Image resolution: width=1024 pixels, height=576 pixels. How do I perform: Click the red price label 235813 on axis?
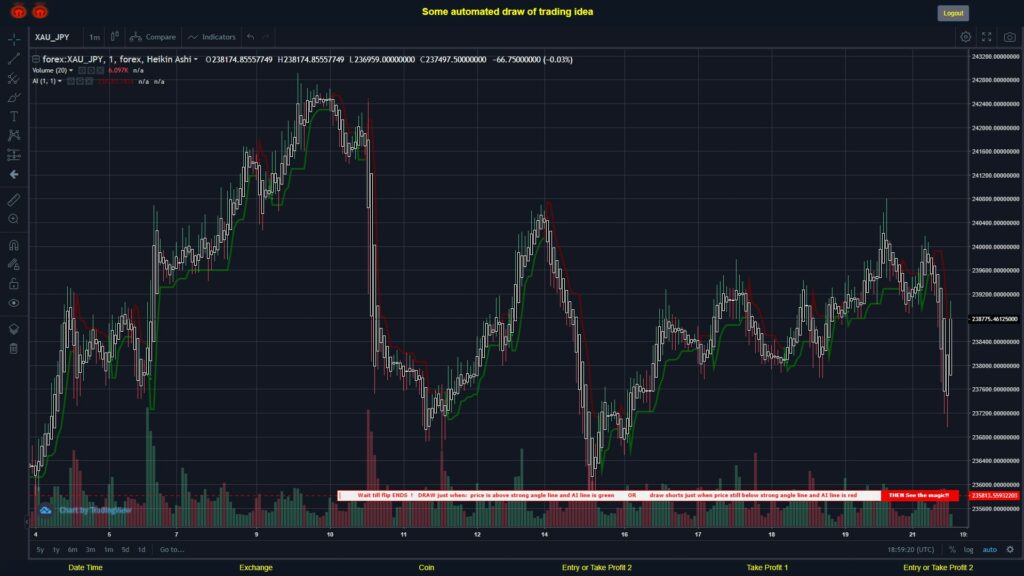pos(994,496)
